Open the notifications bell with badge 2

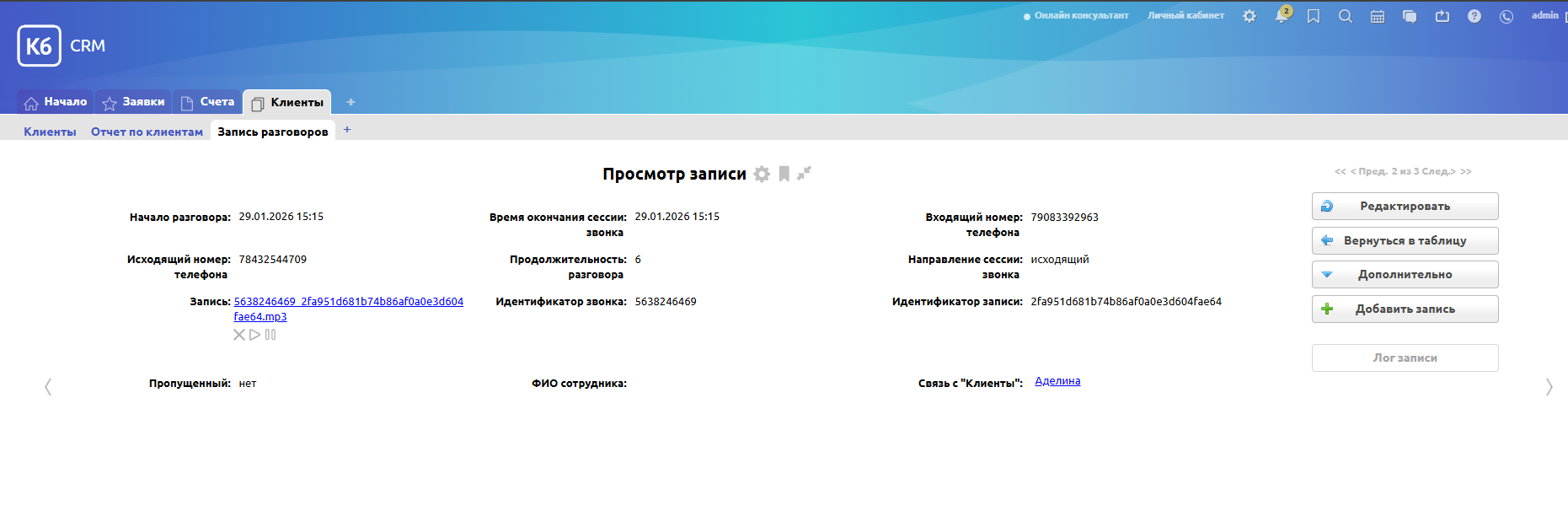(x=1282, y=16)
